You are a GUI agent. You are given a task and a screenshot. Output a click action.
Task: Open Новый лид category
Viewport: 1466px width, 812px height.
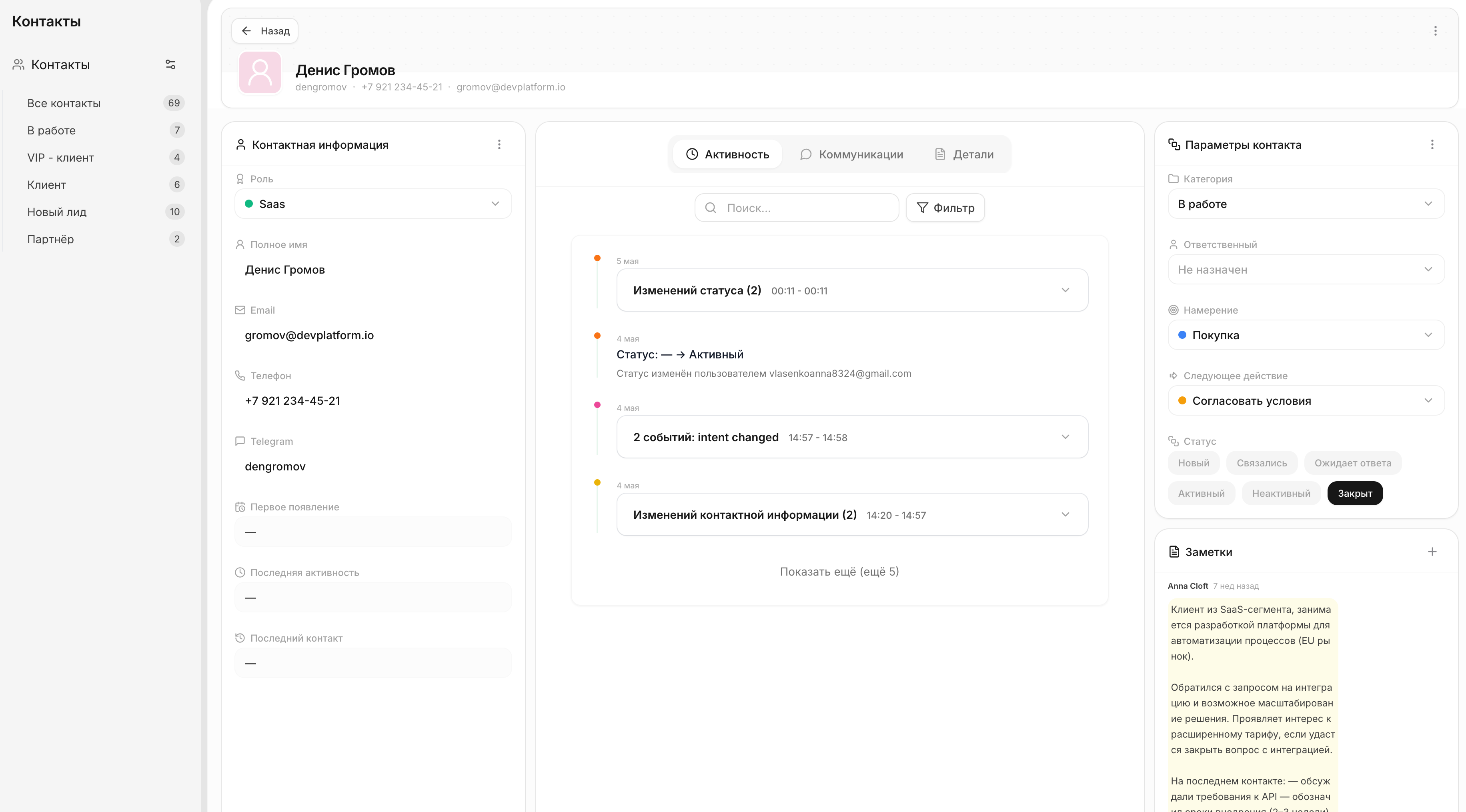105,212
